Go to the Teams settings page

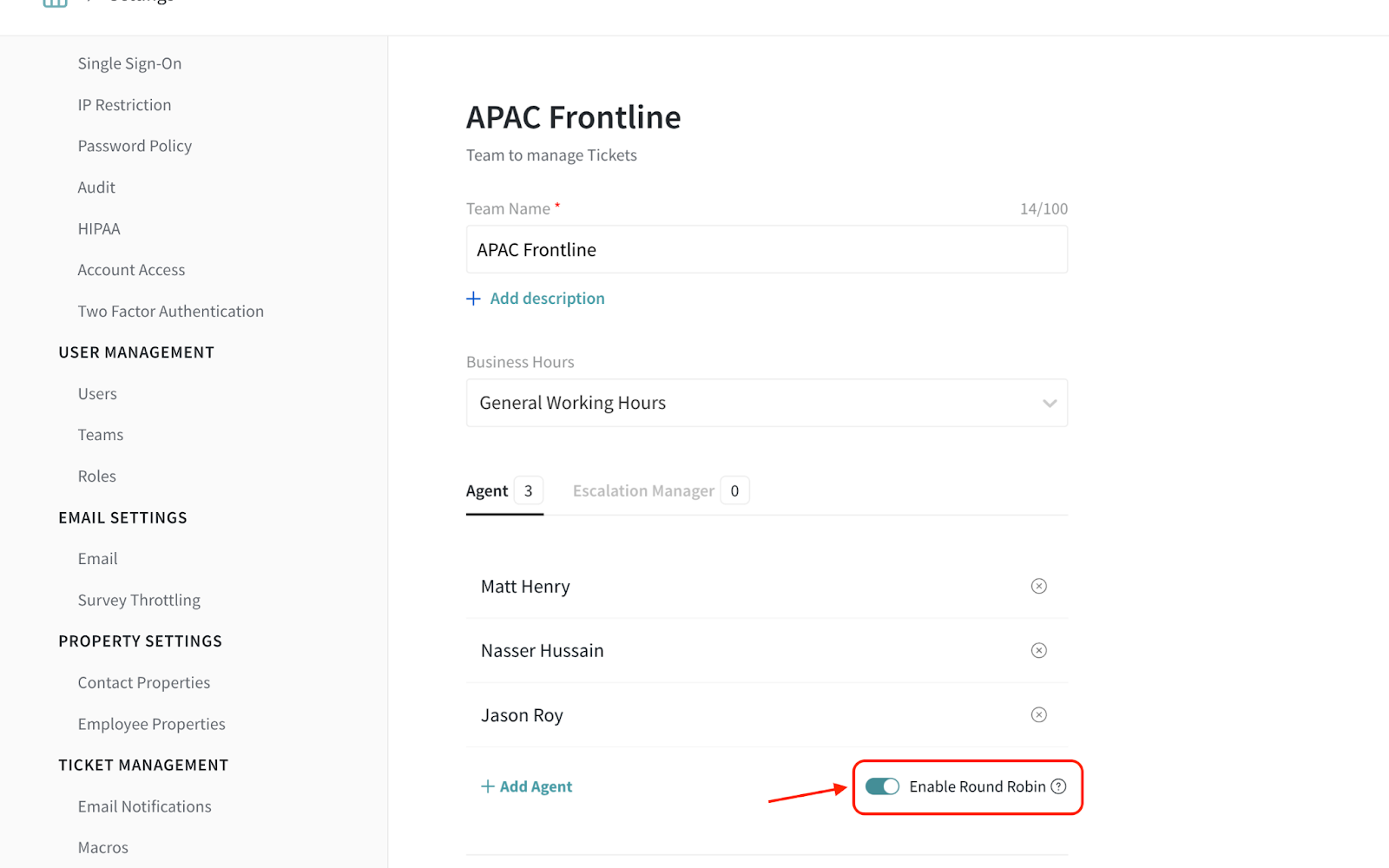pos(101,435)
